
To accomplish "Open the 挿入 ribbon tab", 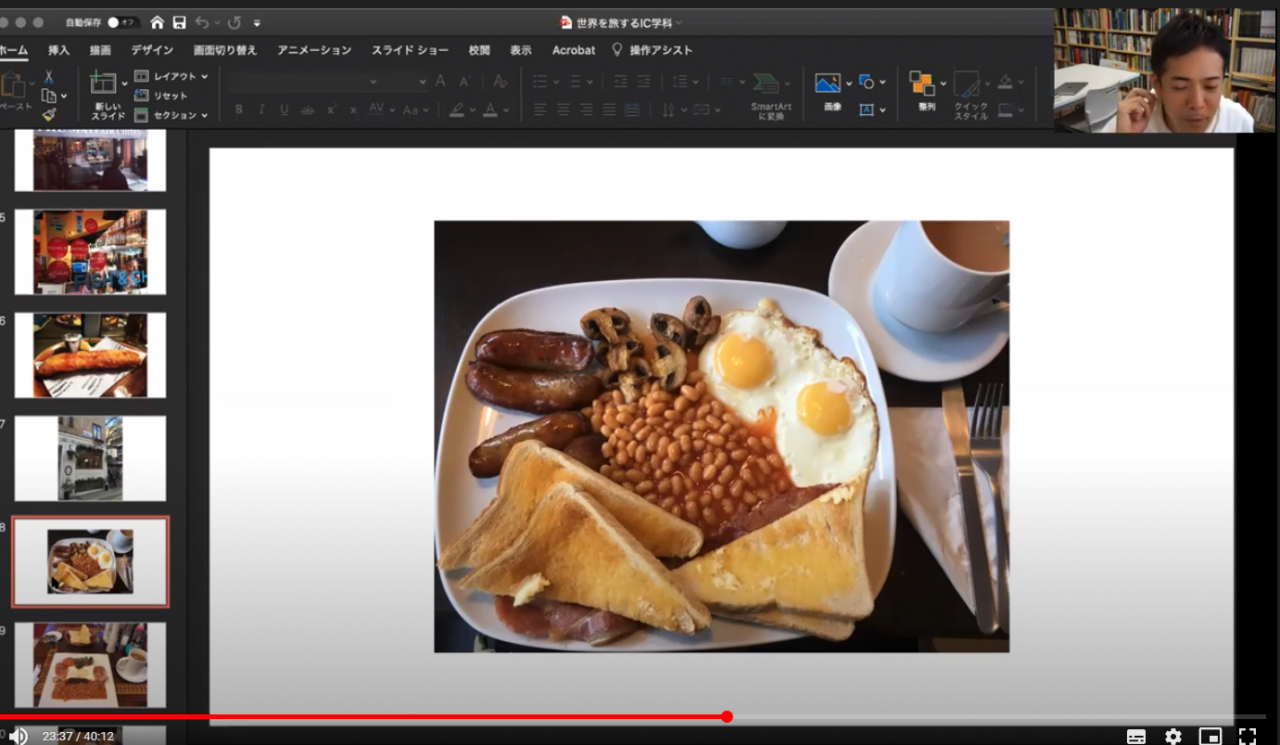I will click(59, 50).
